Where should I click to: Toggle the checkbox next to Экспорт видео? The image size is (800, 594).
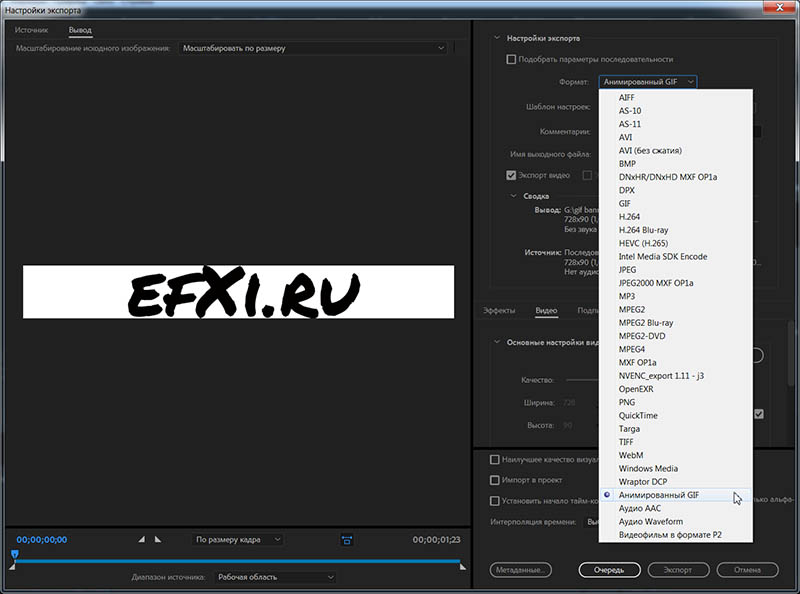coord(587,175)
